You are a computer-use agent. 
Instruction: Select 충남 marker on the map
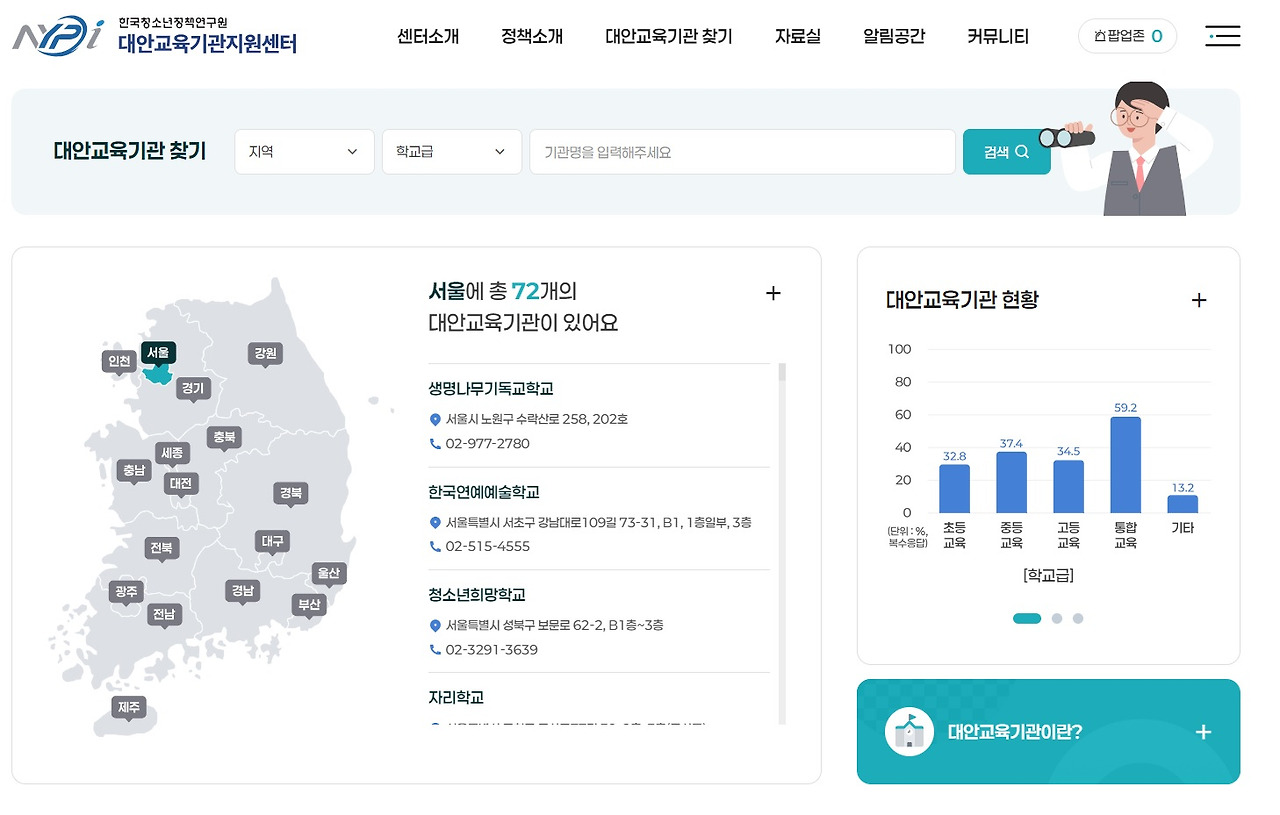[x=133, y=471]
